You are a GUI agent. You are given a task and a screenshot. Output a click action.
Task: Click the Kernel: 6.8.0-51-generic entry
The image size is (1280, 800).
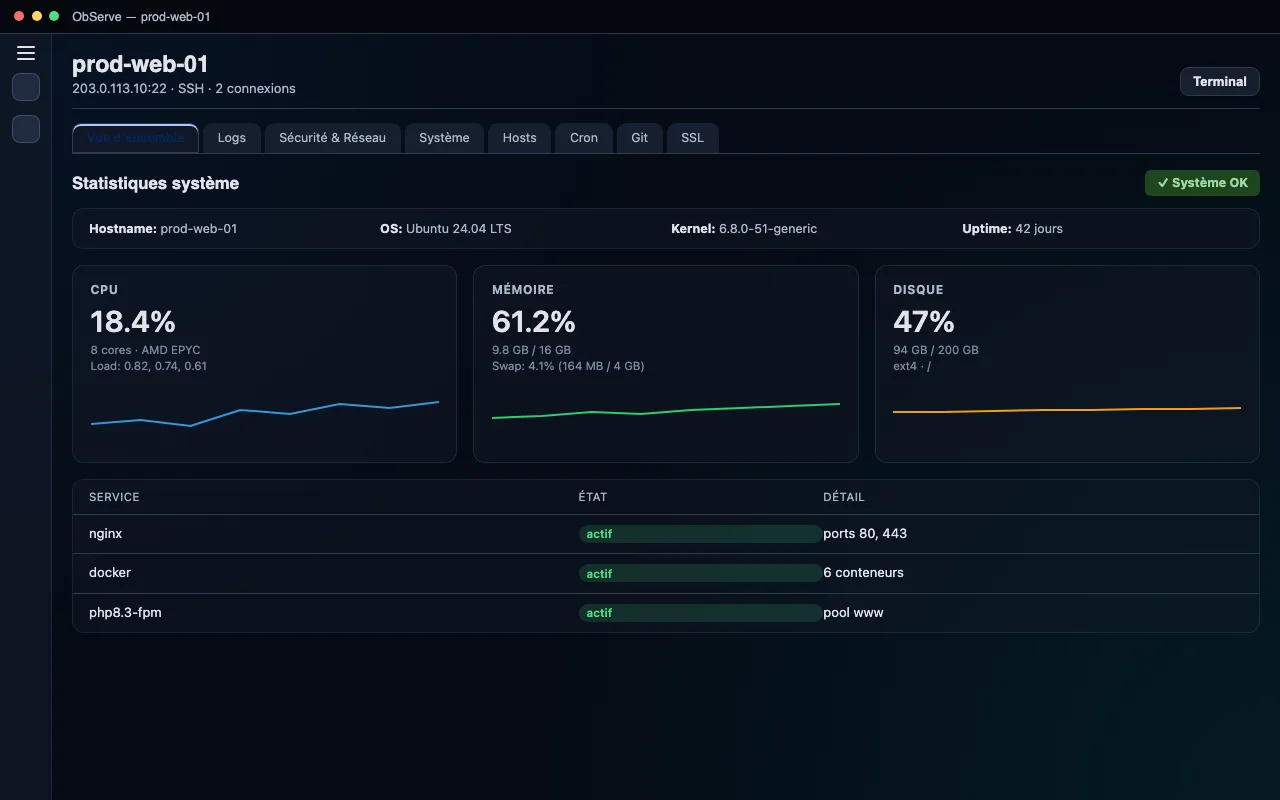pyautogui.click(x=744, y=229)
